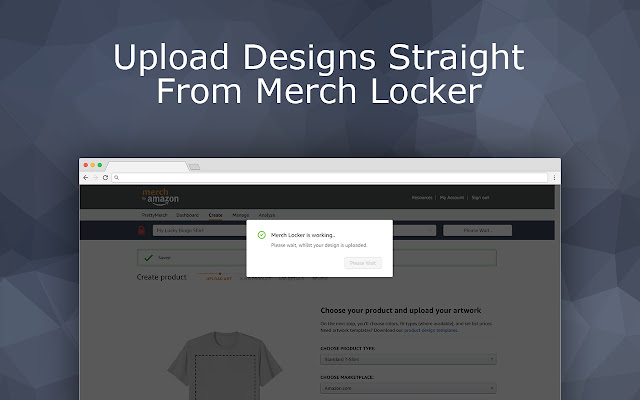Click the green checkmark in the dialog
Image resolution: width=640 pixels, height=400 pixels.
(262, 235)
